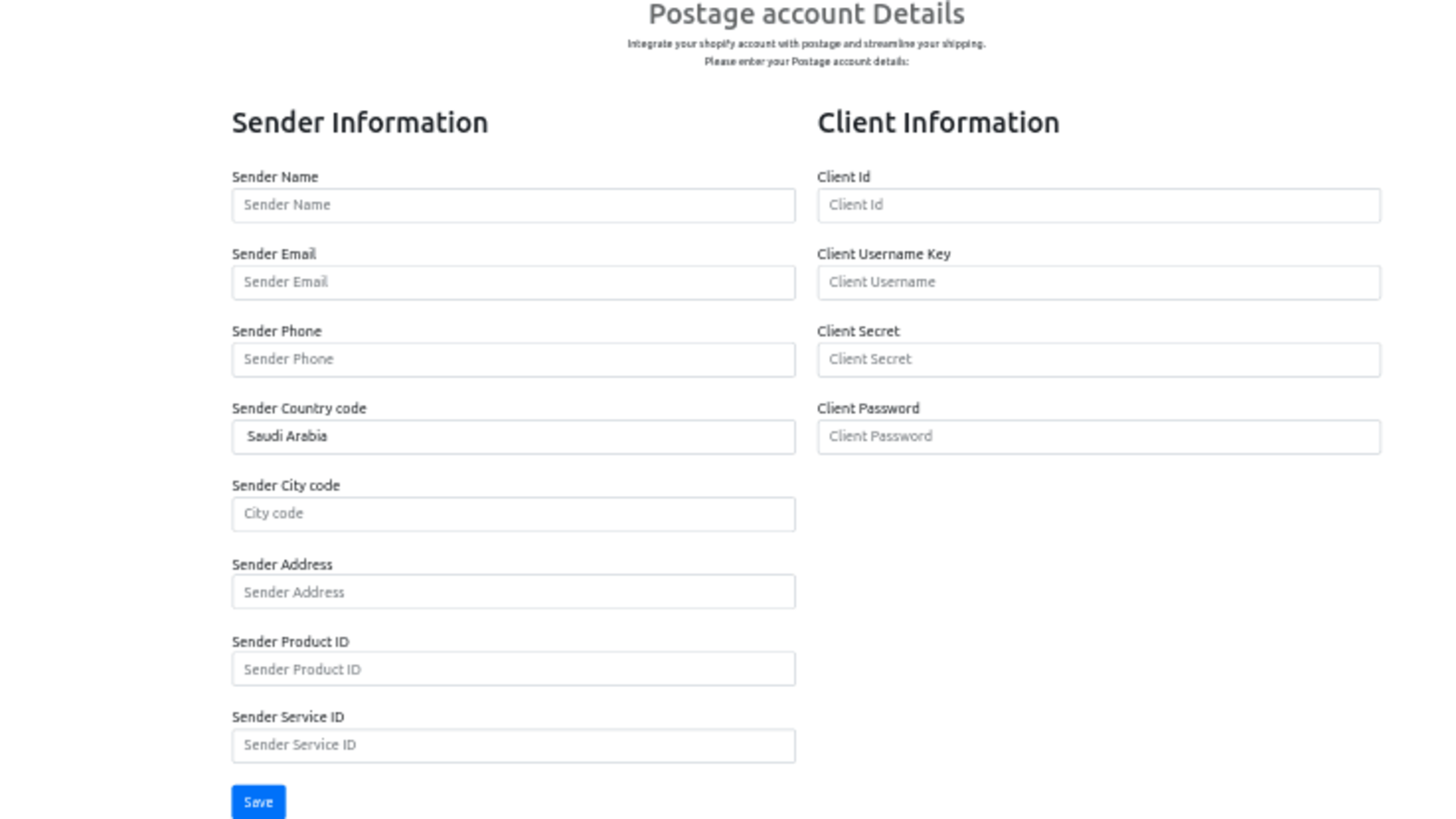Click the 'Integrate your shopify account' text

806,44
